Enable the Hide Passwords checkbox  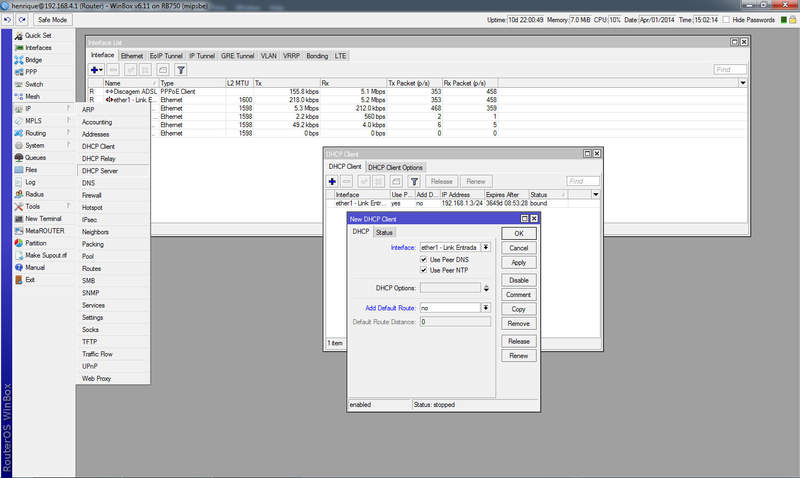[727, 20]
